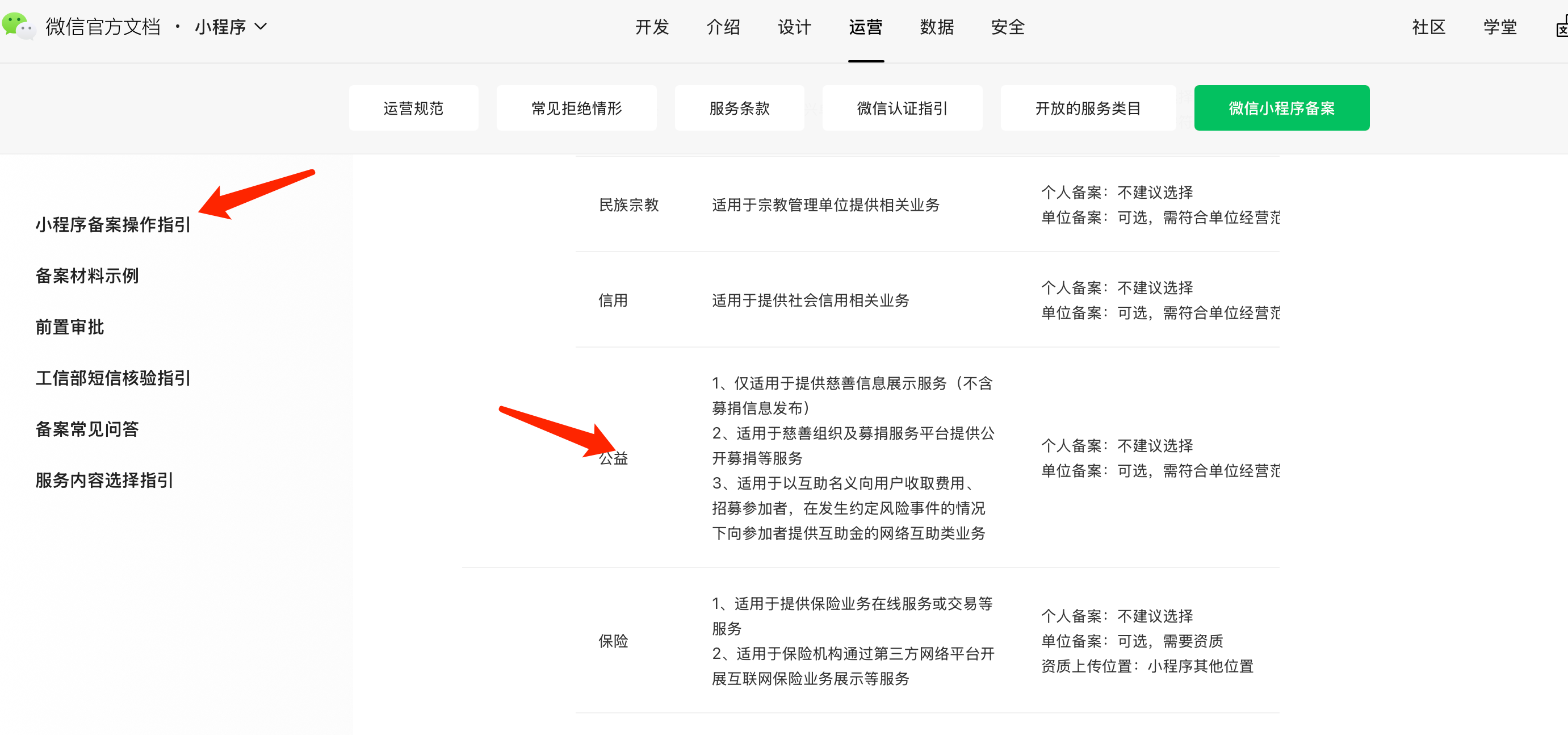
Task: Open the 微信认证指引 tab
Action: (x=902, y=108)
